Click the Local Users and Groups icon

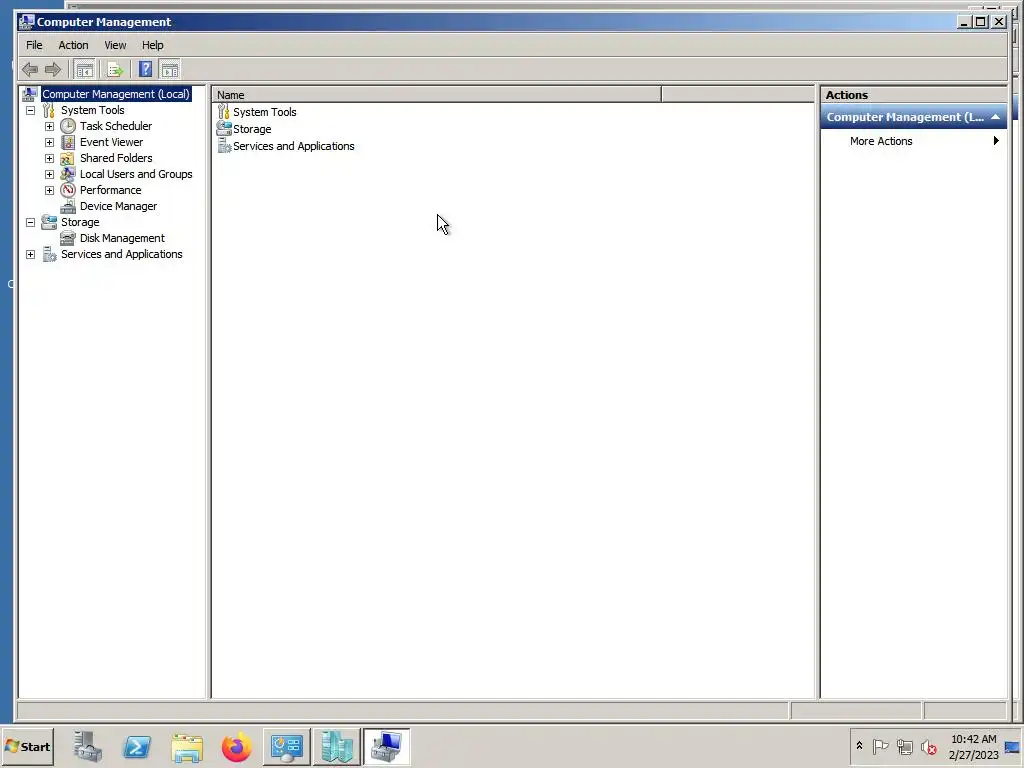click(x=68, y=174)
